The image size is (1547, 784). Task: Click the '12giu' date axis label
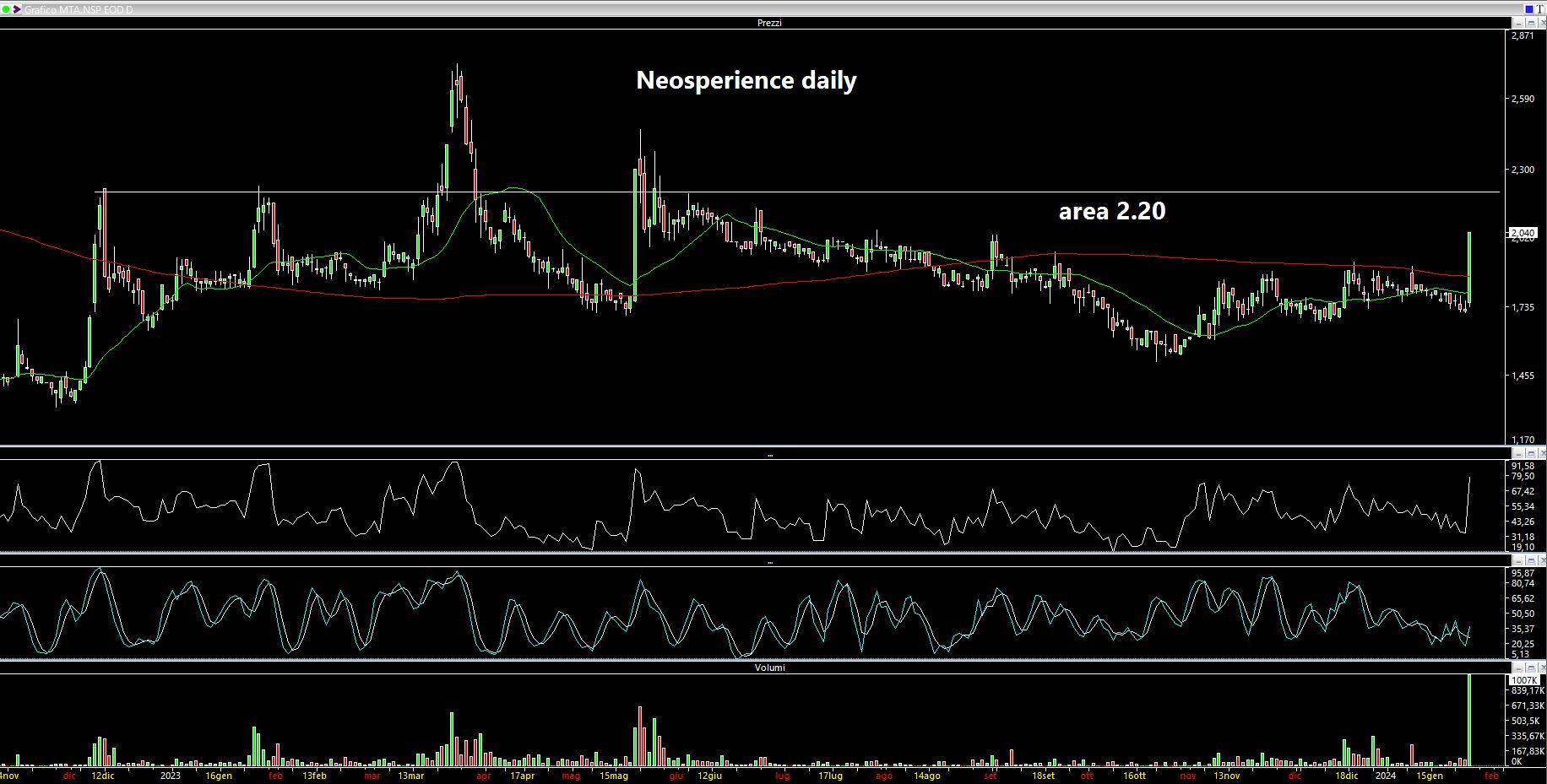tap(709, 776)
